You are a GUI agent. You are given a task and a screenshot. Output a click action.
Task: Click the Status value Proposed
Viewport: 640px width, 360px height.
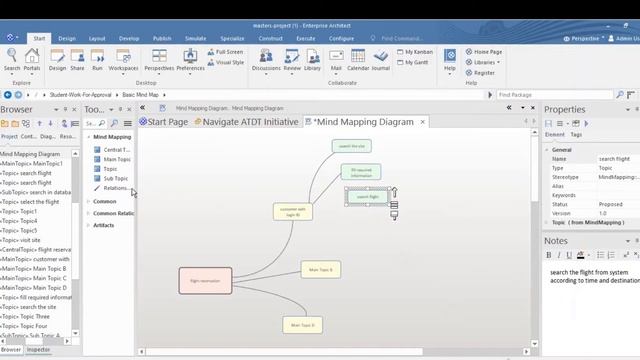coord(611,204)
